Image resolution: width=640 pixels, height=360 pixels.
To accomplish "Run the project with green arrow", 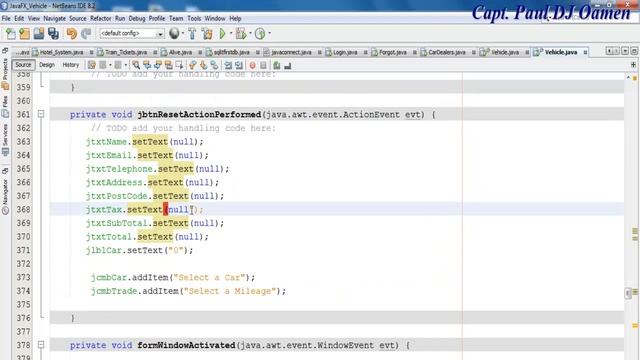I will pos(222,33).
